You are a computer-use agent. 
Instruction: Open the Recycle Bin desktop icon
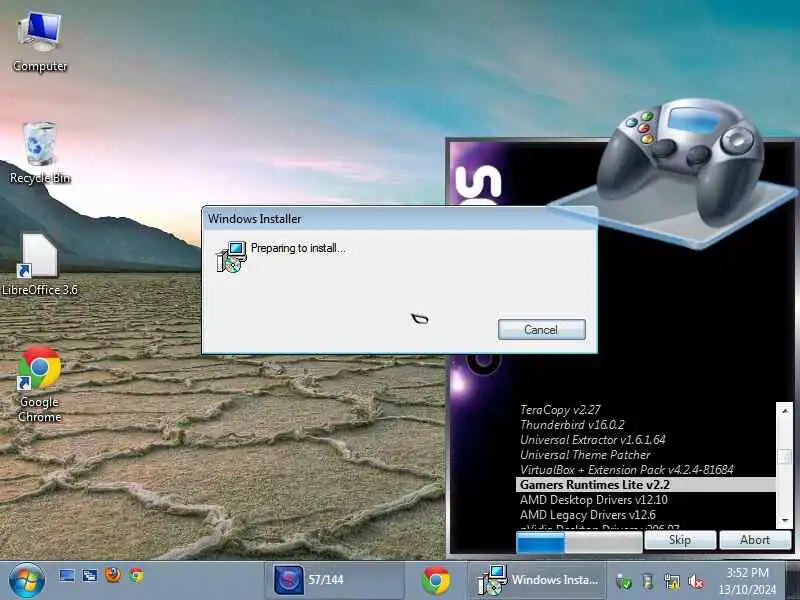(40, 152)
